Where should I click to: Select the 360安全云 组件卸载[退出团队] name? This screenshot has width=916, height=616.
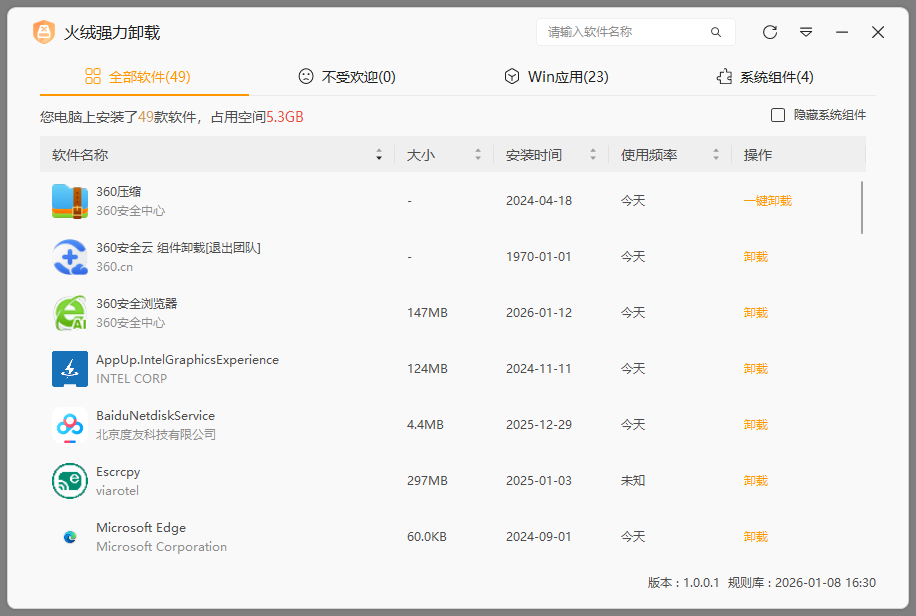pyautogui.click(x=178, y=248)
